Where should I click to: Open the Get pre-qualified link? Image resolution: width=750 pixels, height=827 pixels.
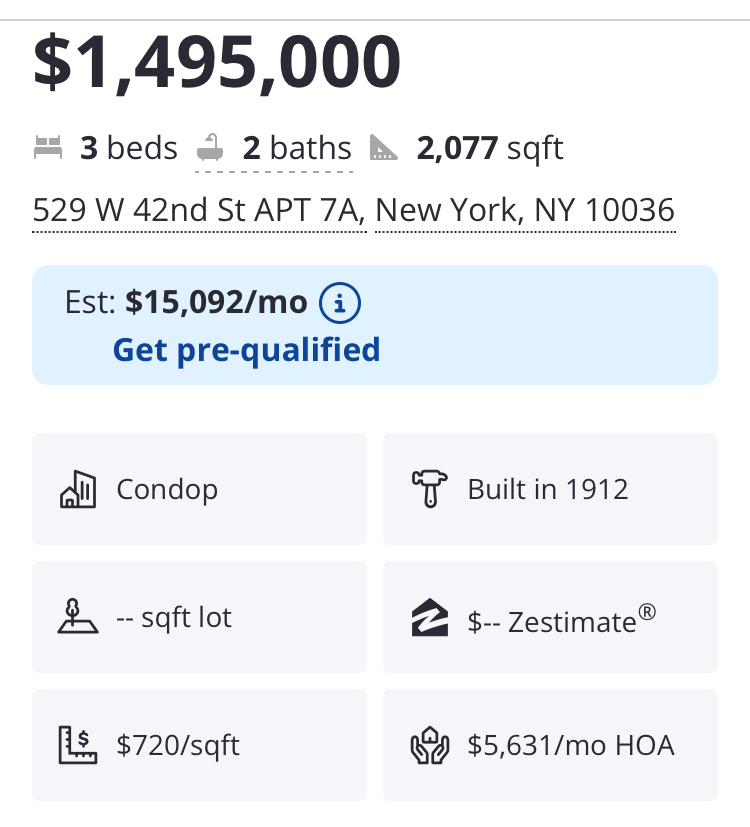click(x=246, y=350)
